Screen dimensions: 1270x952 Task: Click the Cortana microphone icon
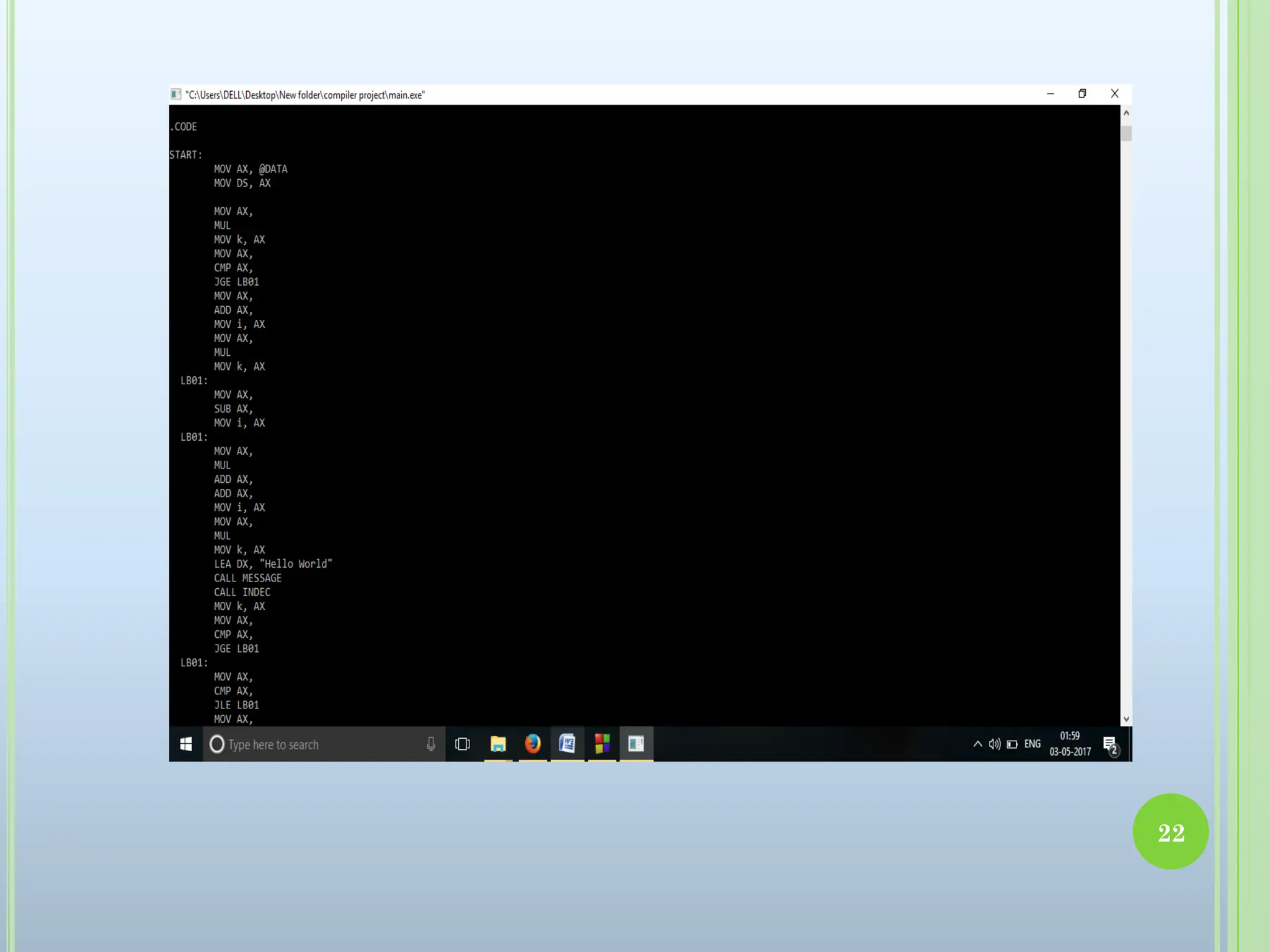click(431, 744)
